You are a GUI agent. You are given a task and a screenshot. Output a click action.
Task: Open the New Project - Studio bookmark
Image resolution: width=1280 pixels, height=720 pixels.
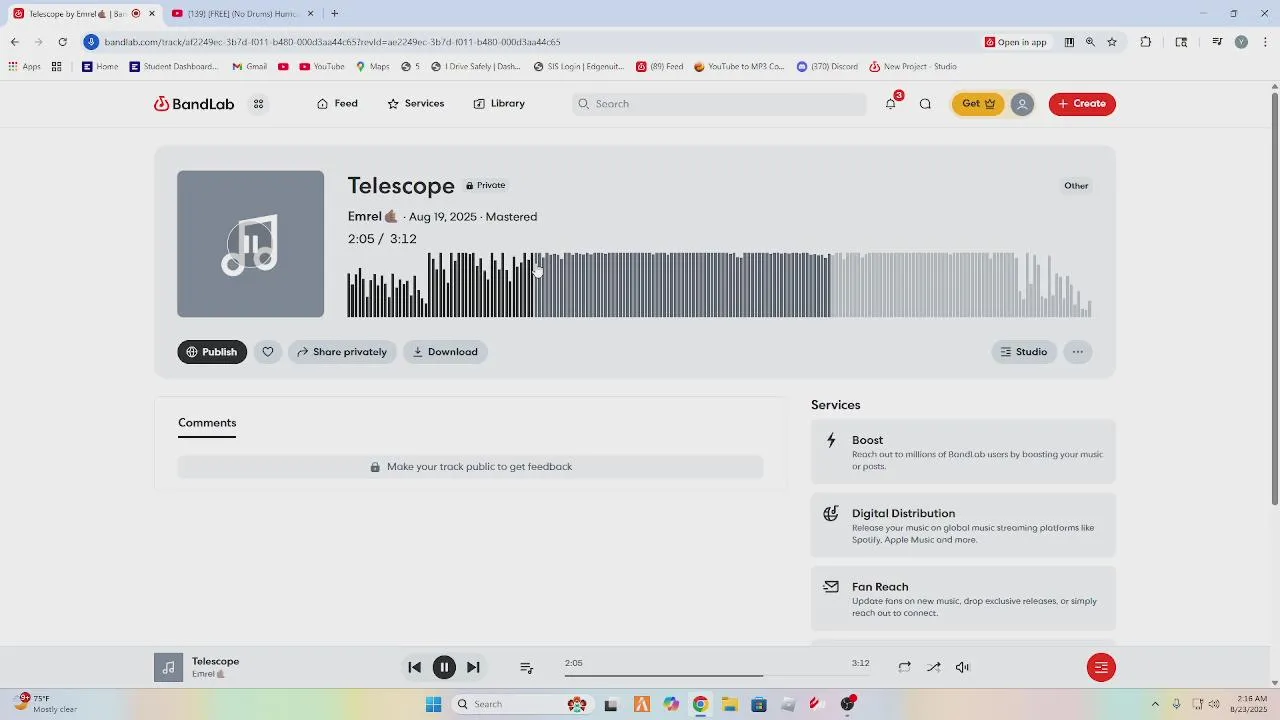coord(912,67)
